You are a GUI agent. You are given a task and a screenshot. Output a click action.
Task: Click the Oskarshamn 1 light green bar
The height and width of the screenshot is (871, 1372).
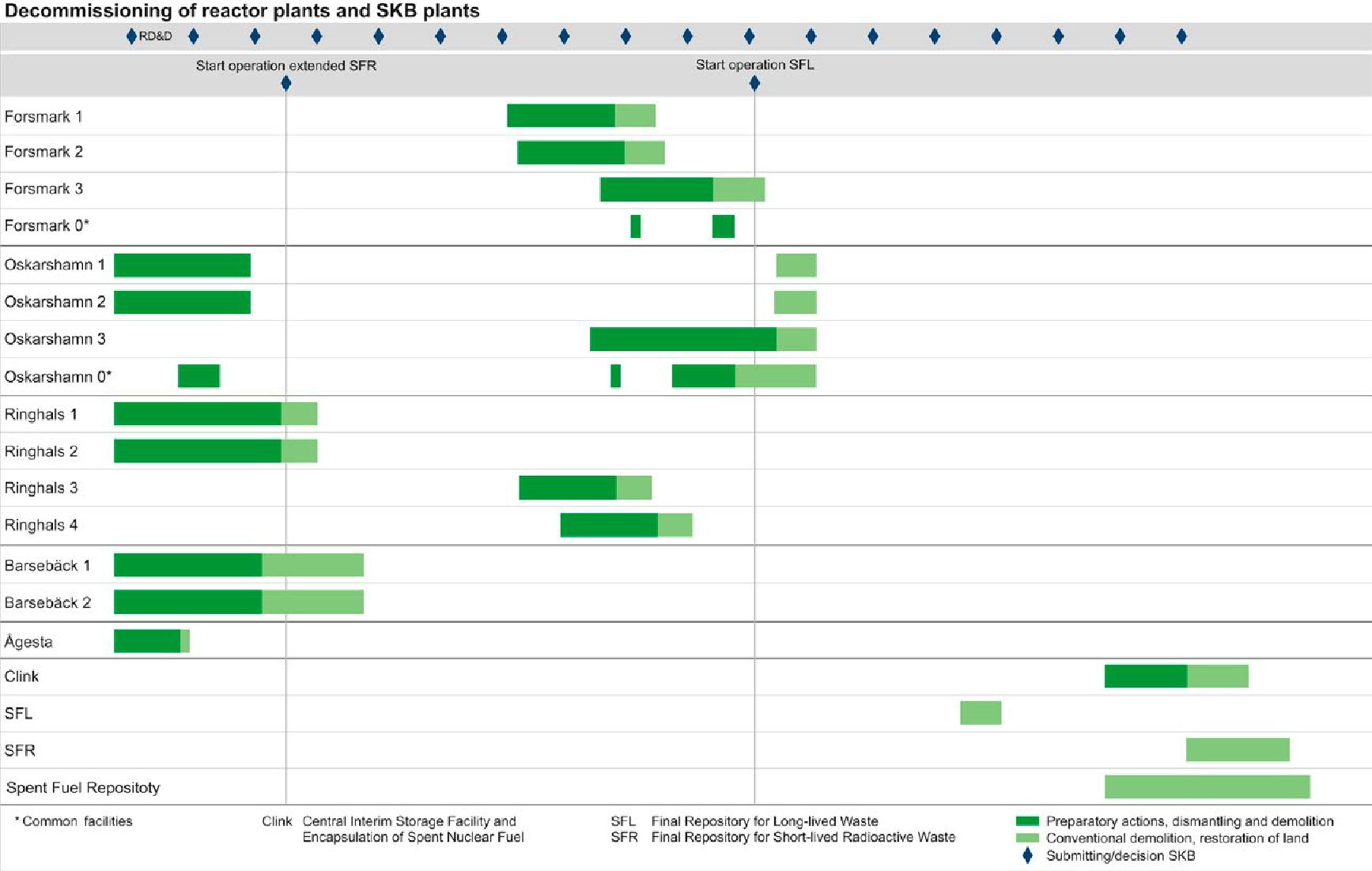pyautogui.click(x=796, y=265)
